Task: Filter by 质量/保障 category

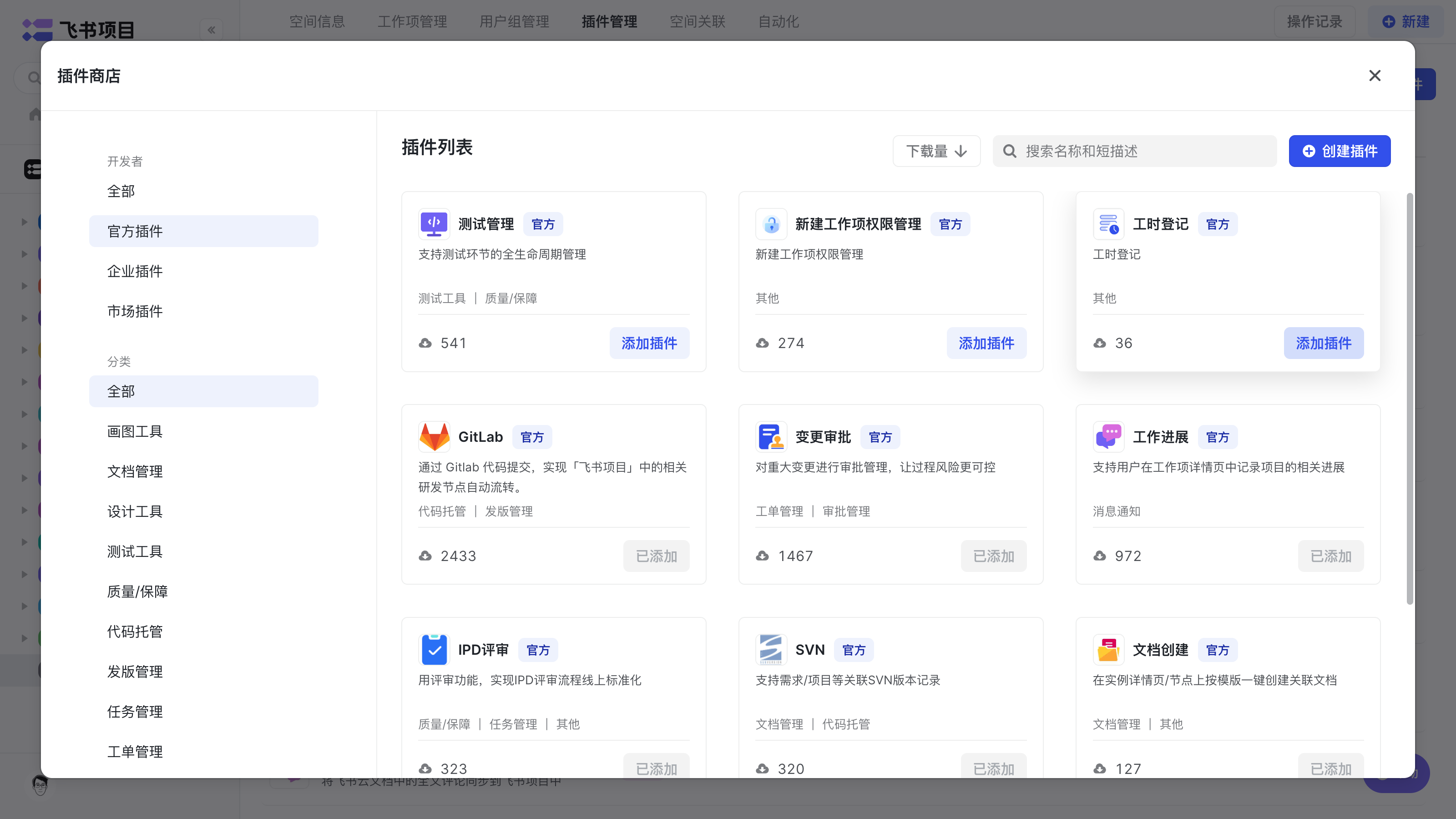Action: [203, 592]
